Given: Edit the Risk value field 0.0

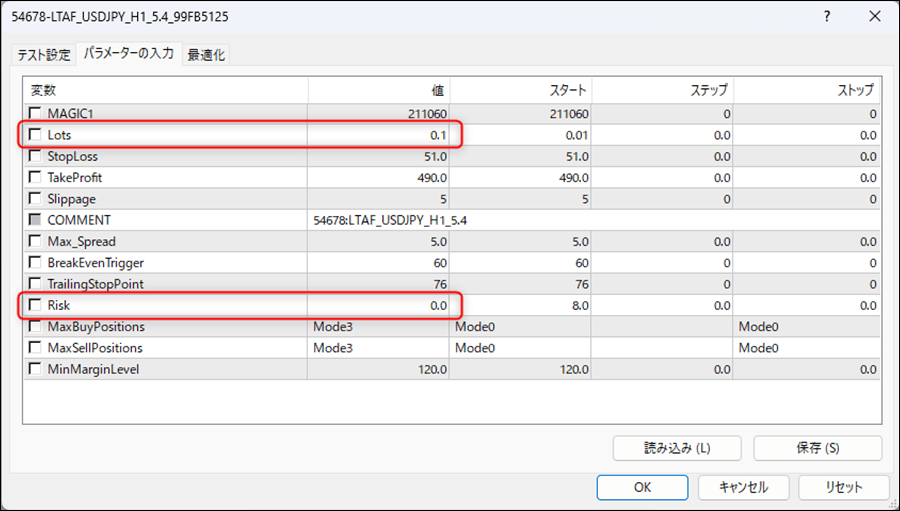Looking at the screenshot, I should 380,305.
